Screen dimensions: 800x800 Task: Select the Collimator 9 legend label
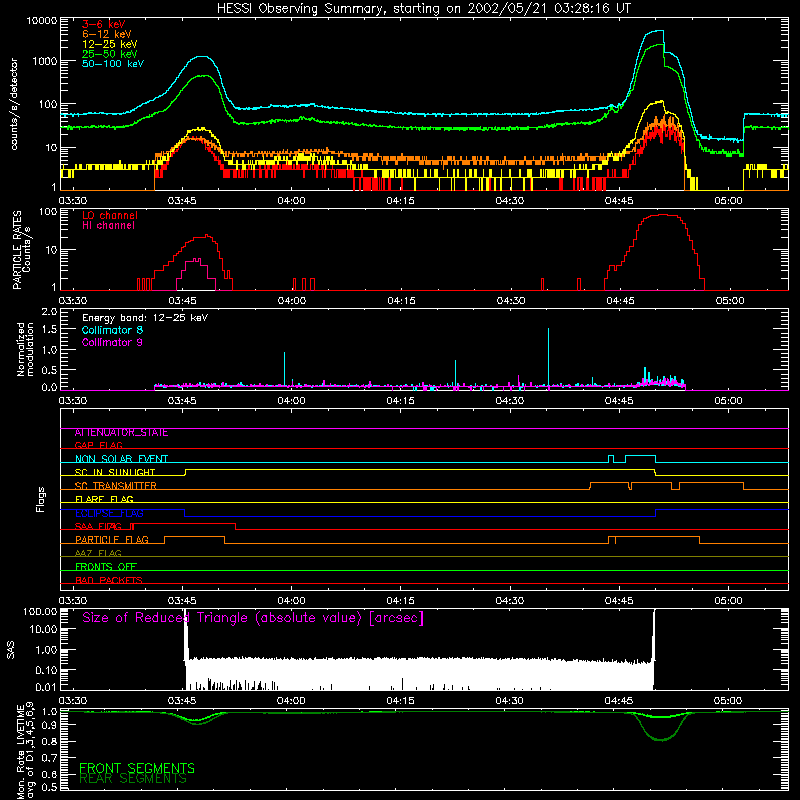click(x=112, y=343)
